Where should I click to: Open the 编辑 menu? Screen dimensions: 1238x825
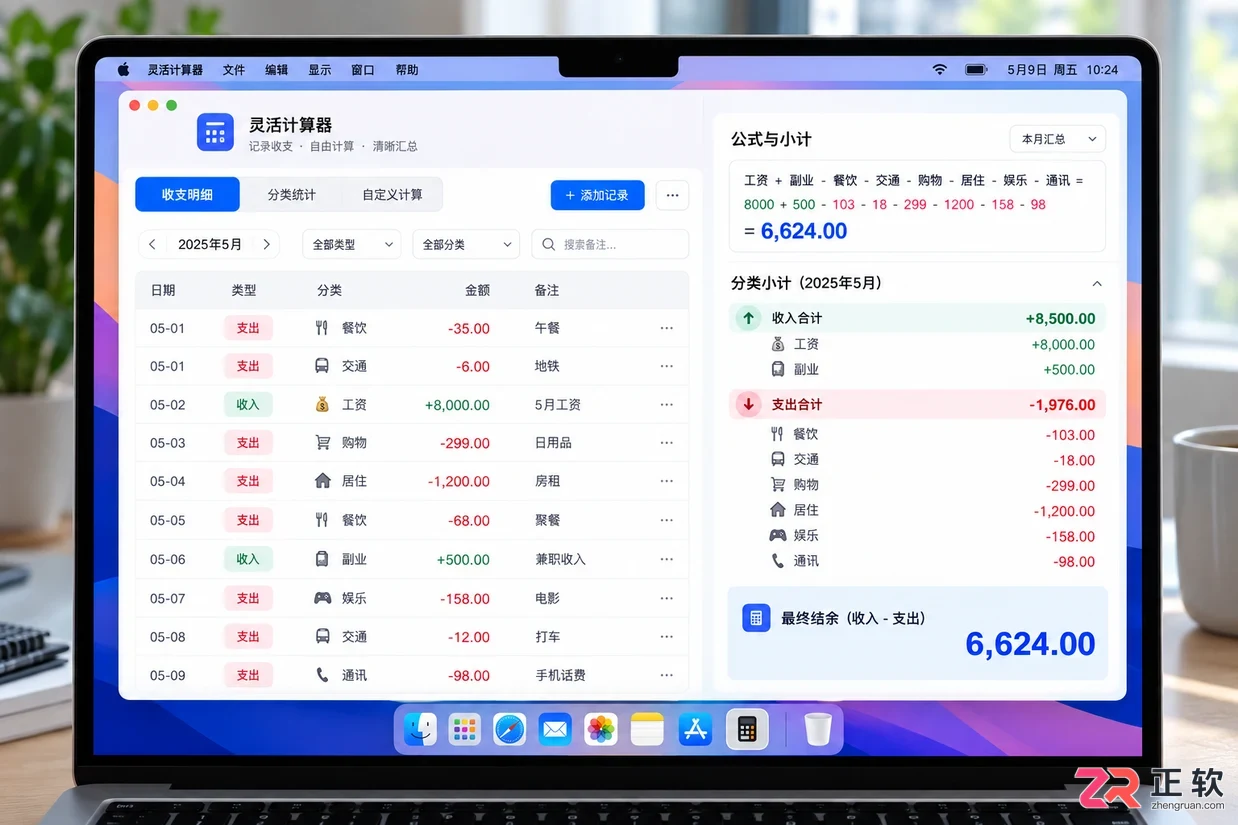pyautogui.click(x=277, y=70)
